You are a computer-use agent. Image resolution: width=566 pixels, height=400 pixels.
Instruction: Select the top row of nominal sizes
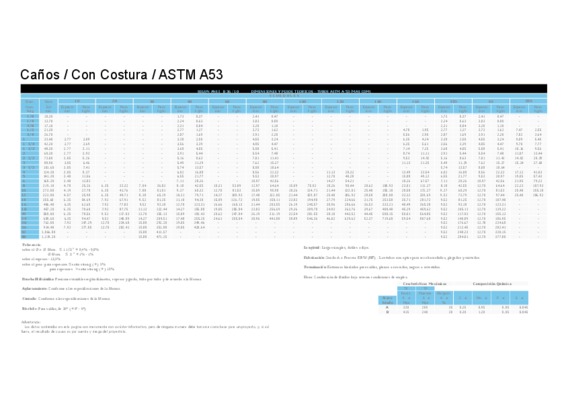pyautogui.click(x=283, y=117)
